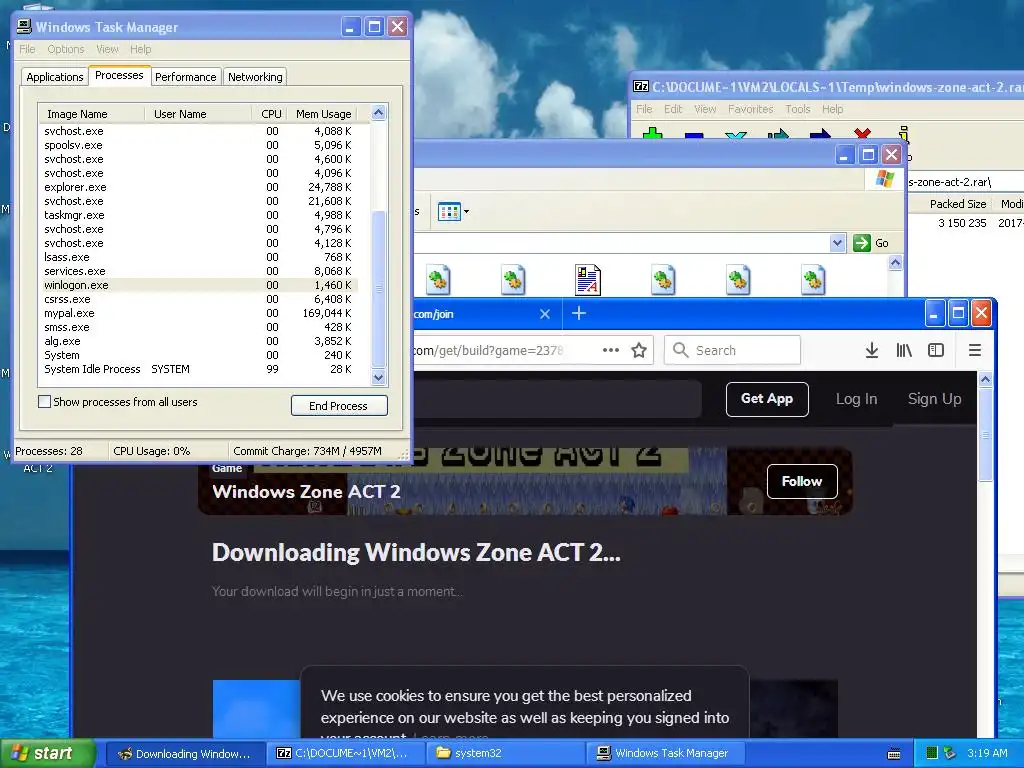Click the Follow button
The height and width of the screenshot is (768, 1024).
pyautogui.click(x=802, y=481)
